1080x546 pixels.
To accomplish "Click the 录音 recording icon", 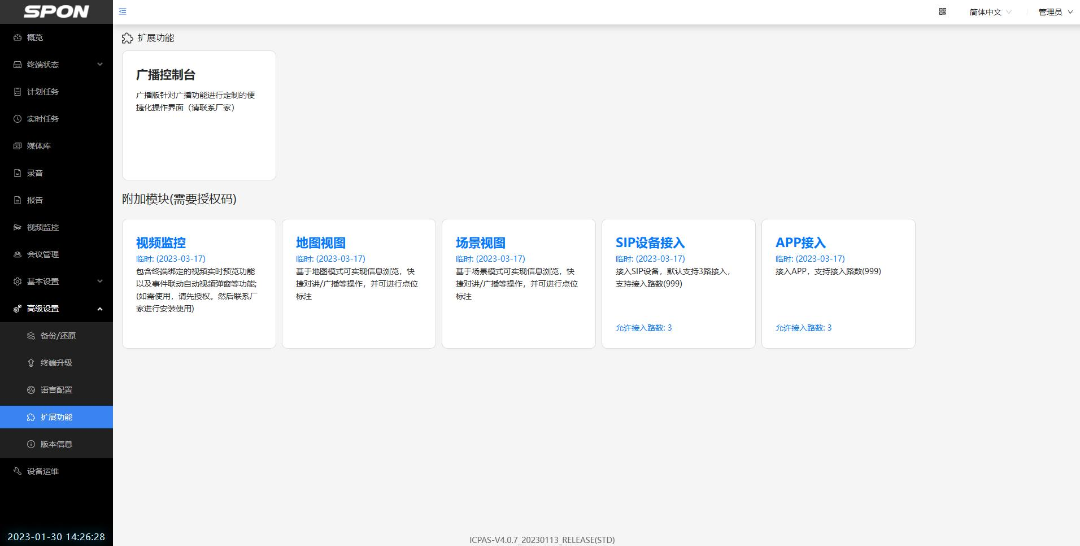I will pyautogui.click(x=18, y=173).
